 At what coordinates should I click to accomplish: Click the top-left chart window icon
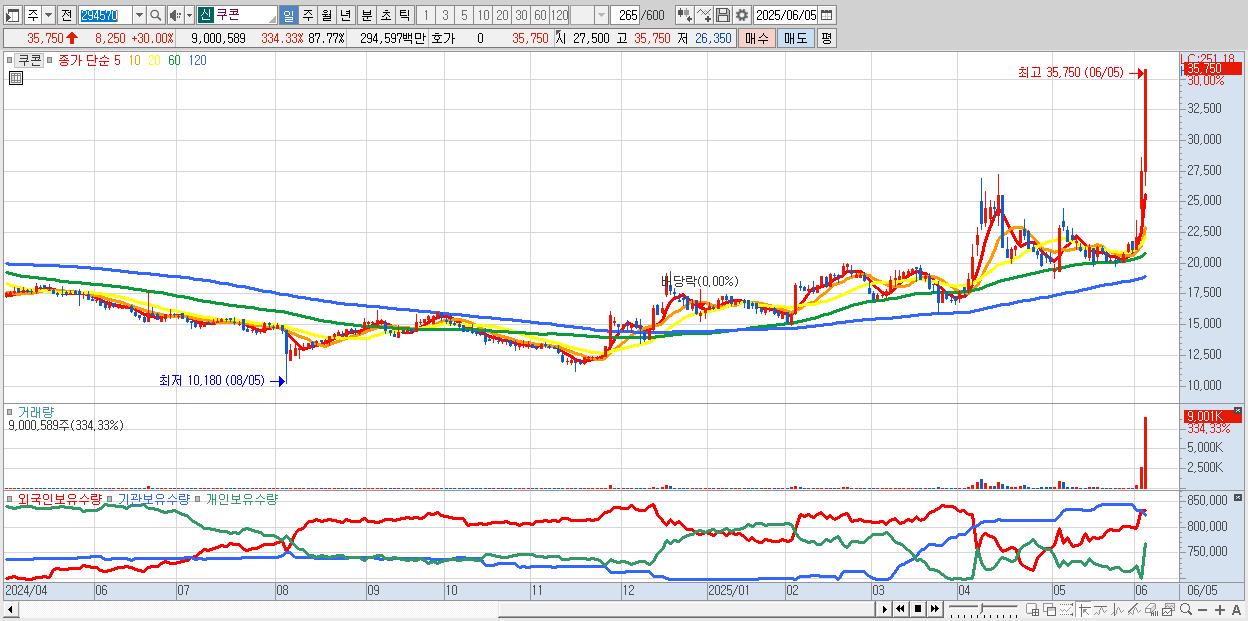coord(13,16)
